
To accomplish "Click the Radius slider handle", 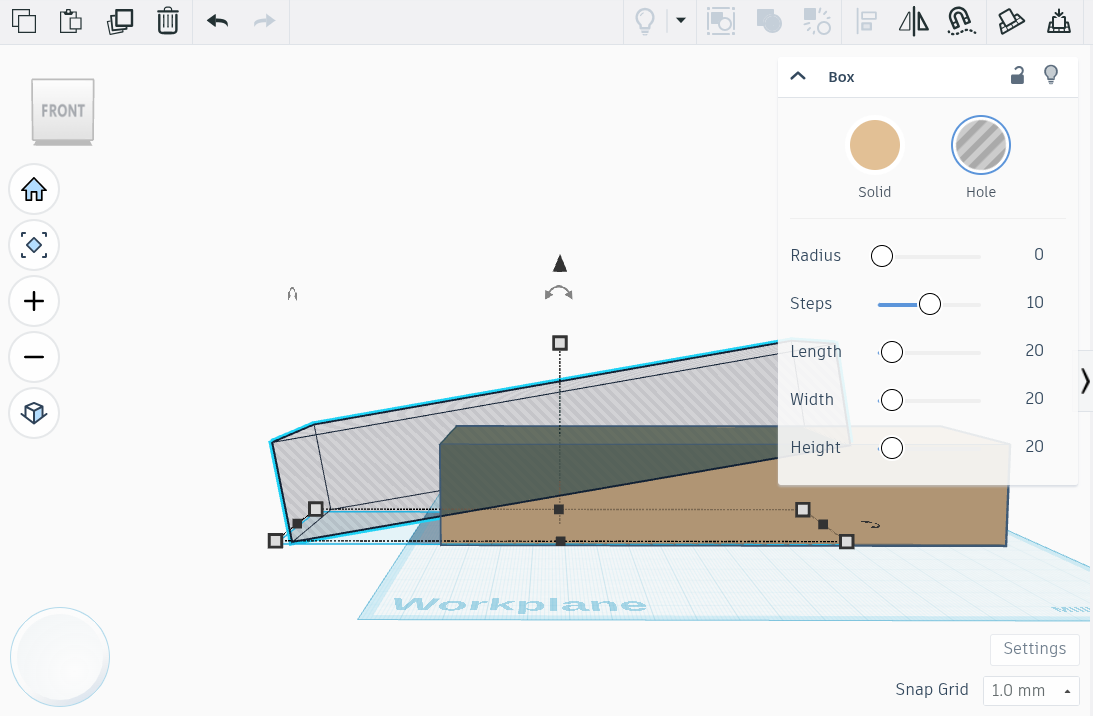I will tap(882, 256).
